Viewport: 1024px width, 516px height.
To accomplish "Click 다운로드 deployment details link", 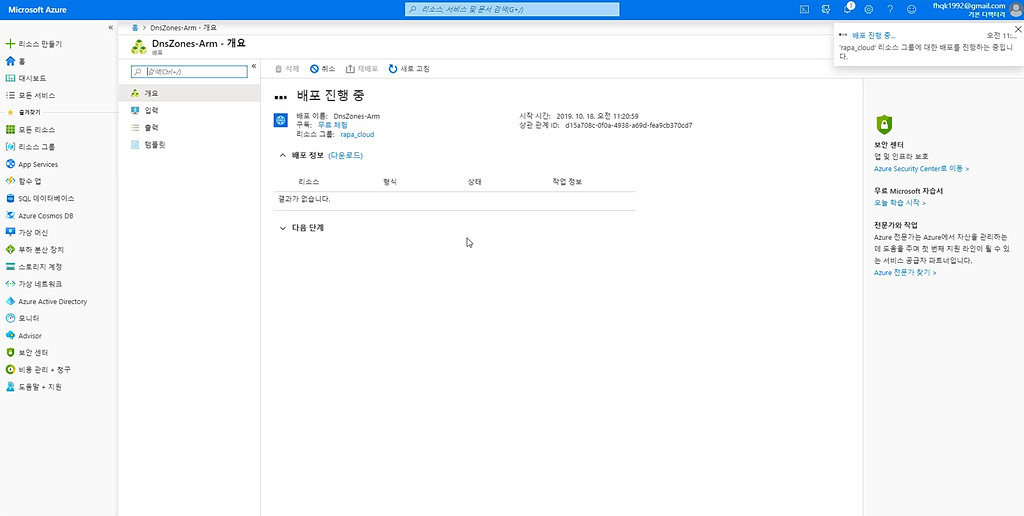I will click(345, 155).
